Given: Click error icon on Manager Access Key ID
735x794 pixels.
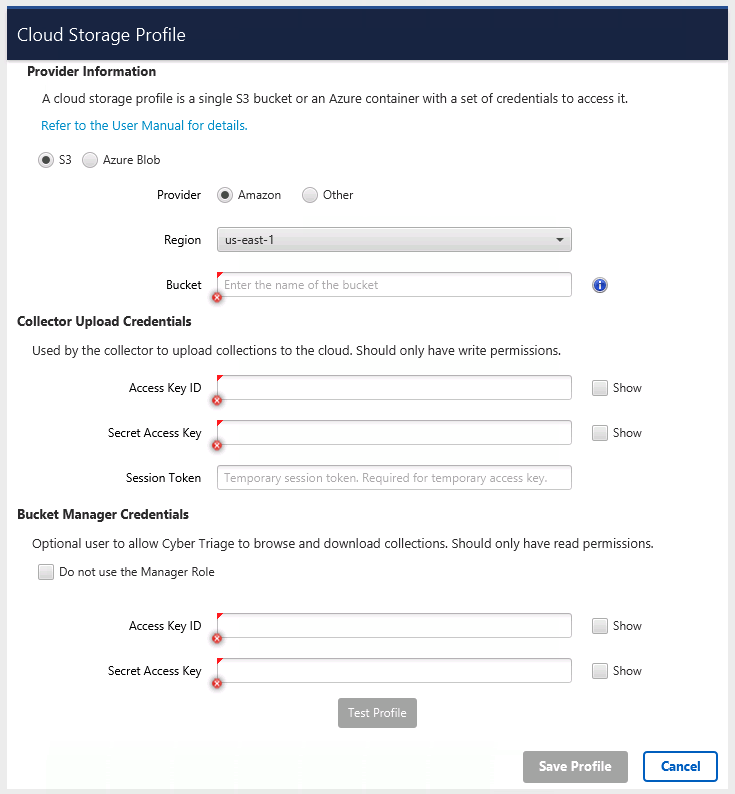Looking at the screenshot, I should point(217,639).
